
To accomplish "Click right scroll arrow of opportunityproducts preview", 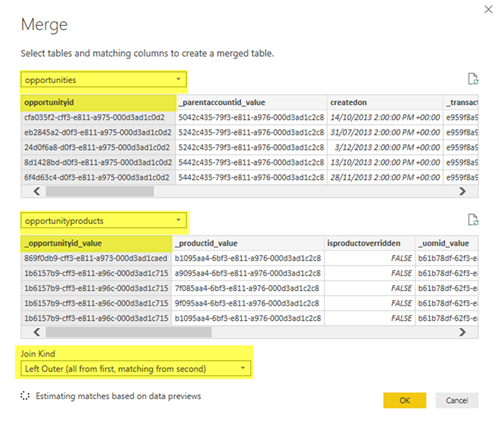I will click(462, 332).
